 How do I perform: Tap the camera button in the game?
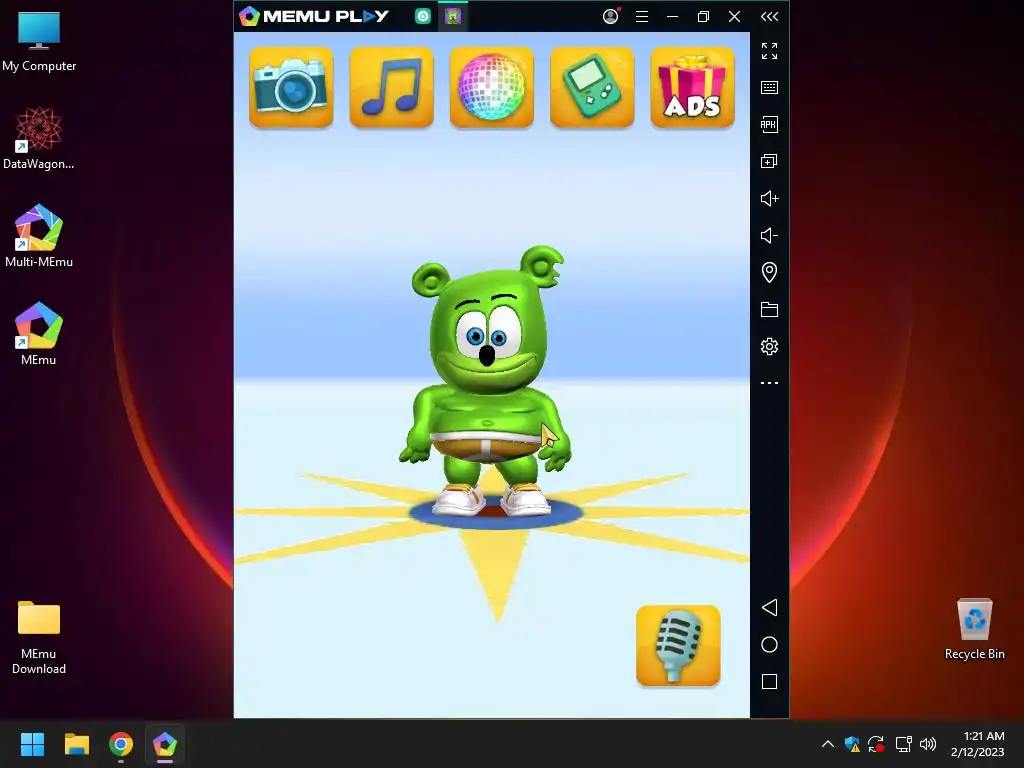[x=291, y=87]
